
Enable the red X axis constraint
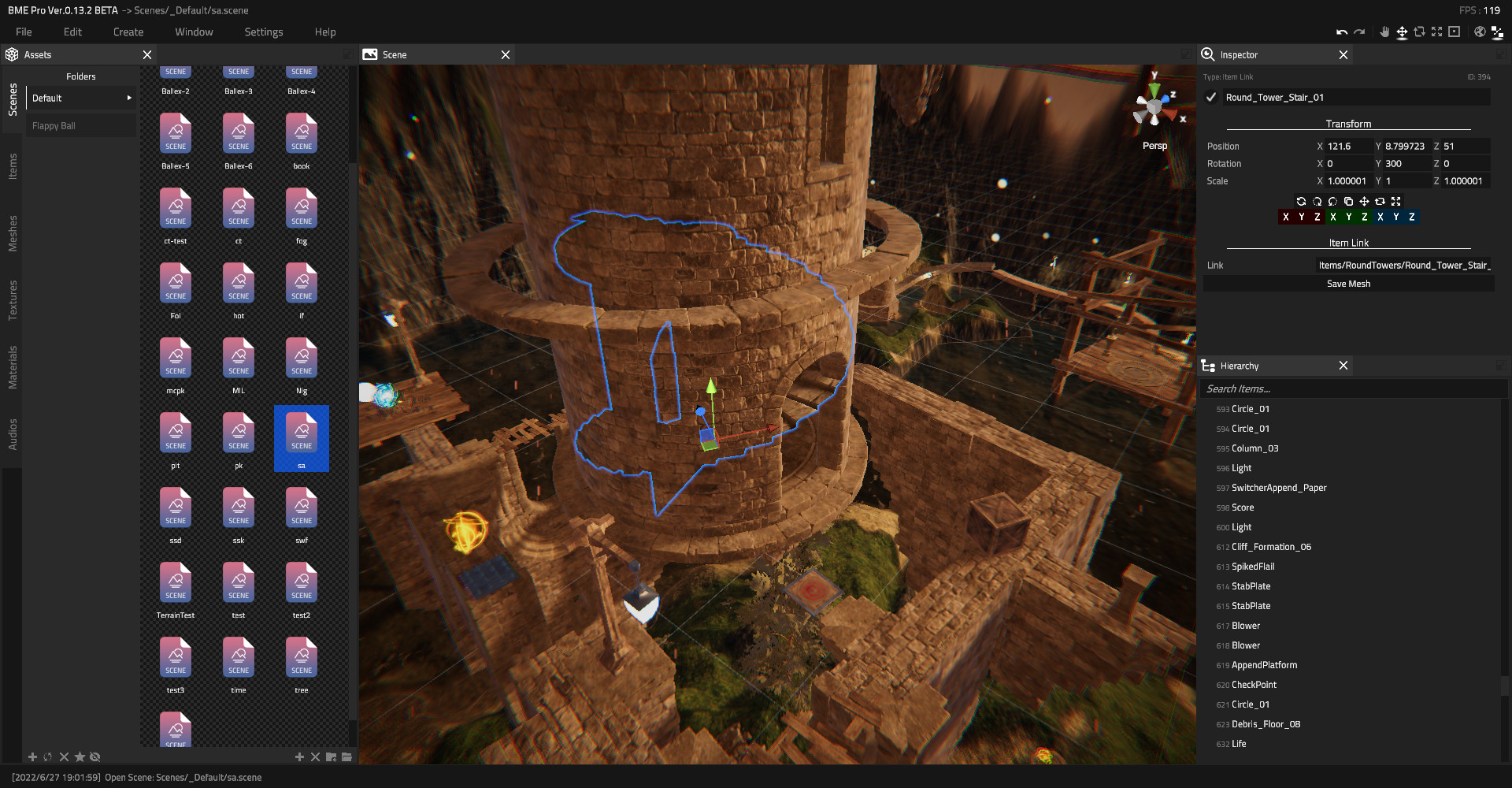1286,217
